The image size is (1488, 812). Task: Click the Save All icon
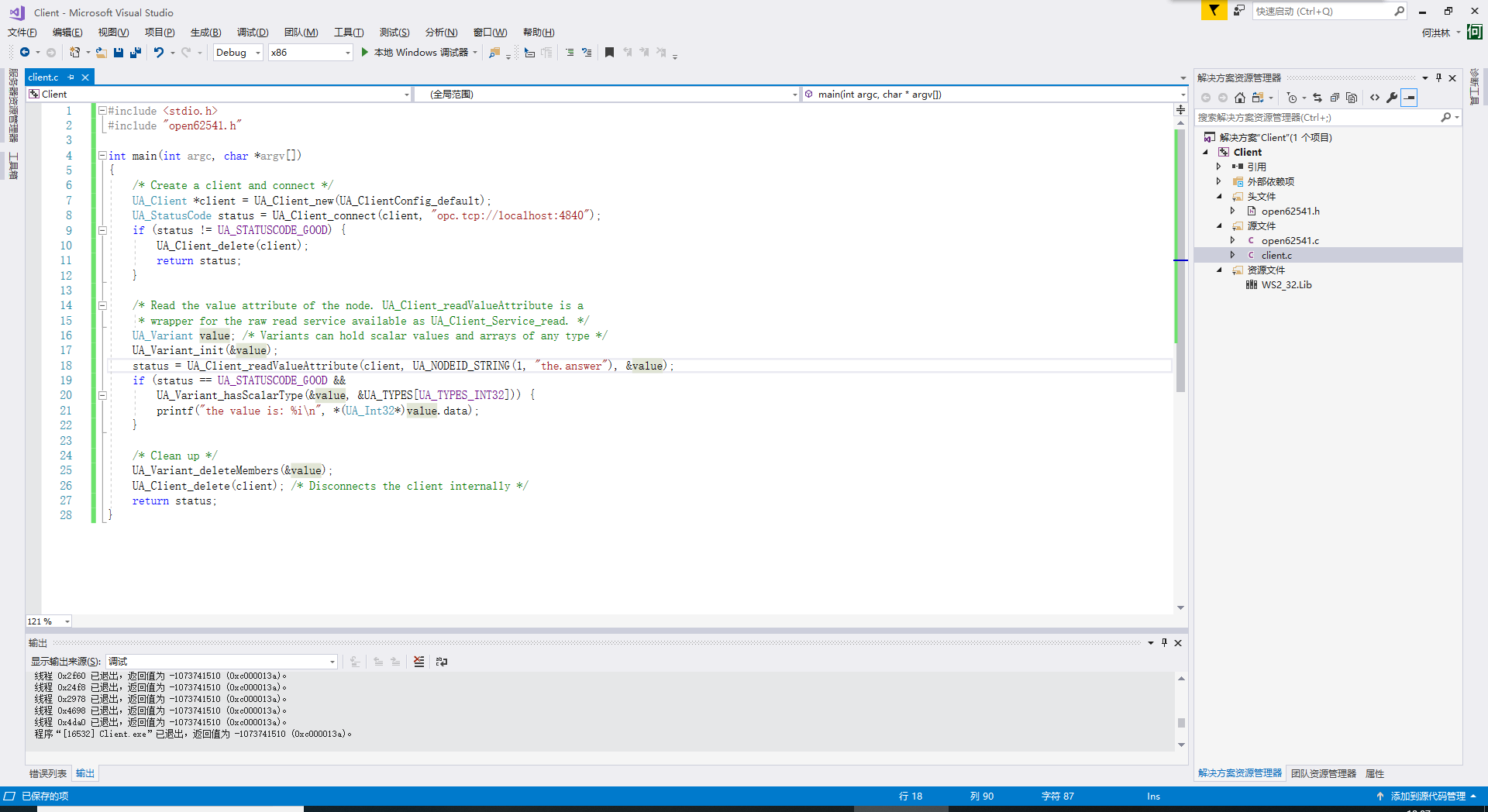coord(136,52)
